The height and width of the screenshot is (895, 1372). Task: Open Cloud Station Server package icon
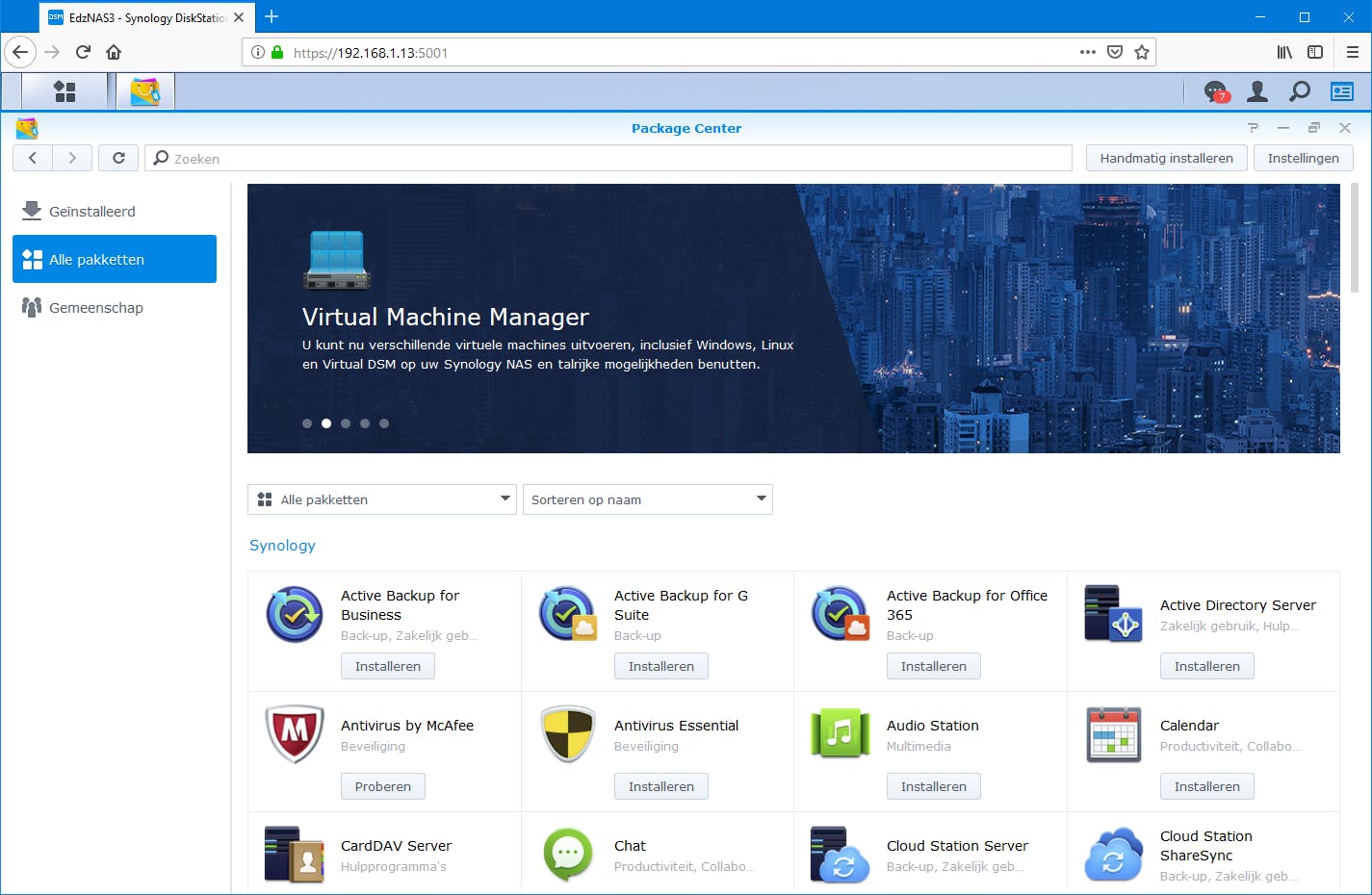[x=841, y=855]
